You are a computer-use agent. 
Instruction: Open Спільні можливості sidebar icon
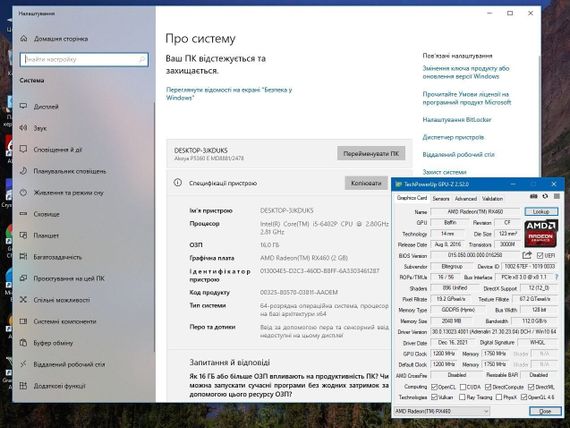(x=24, y=300)
